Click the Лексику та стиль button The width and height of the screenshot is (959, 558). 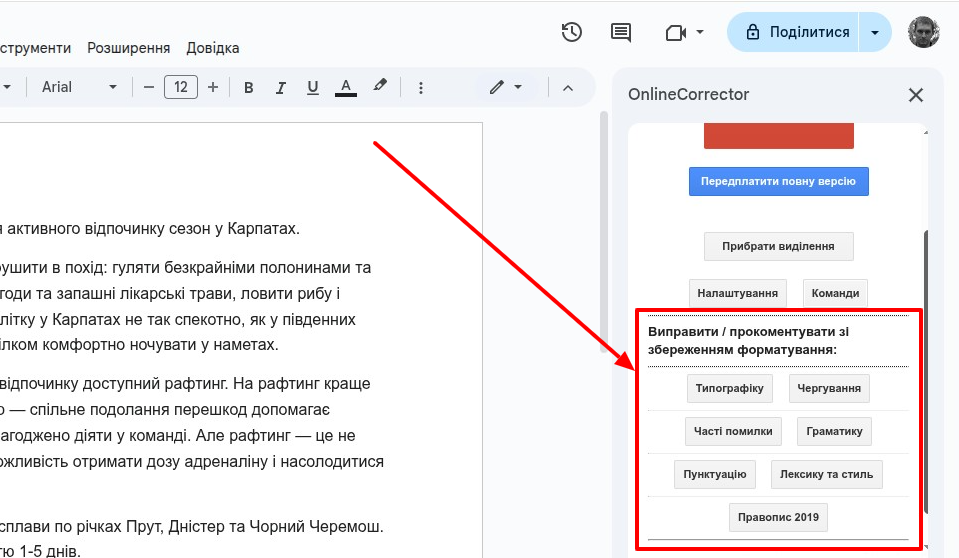click(x=826, y=474)
